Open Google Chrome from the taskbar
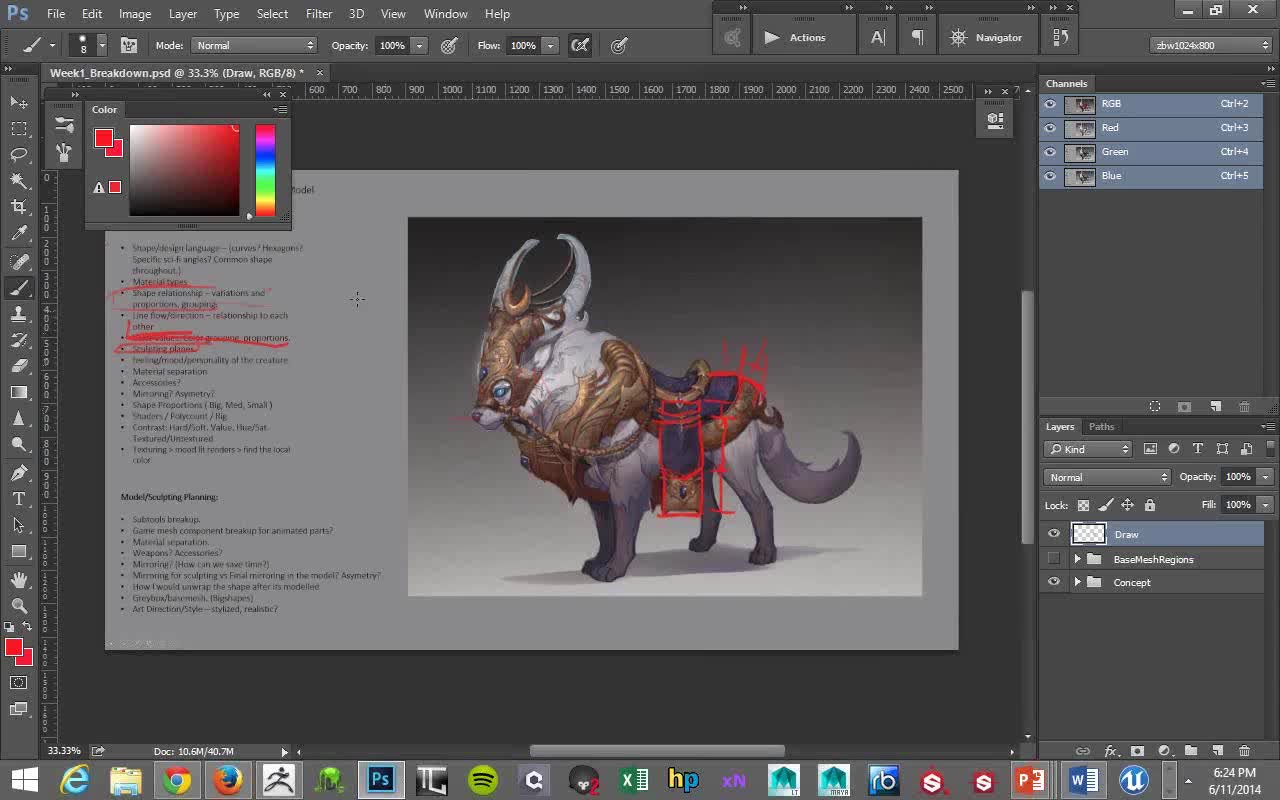The height and width of the screenshot is (800, 1280). point(177,780)
